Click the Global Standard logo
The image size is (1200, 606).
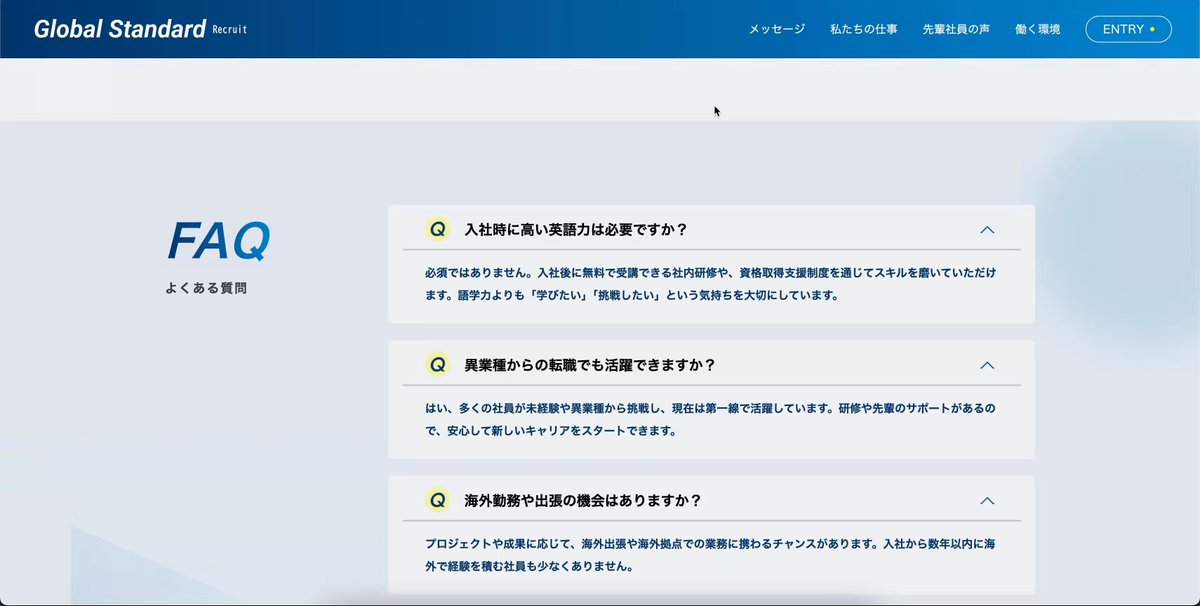(120, 28)
